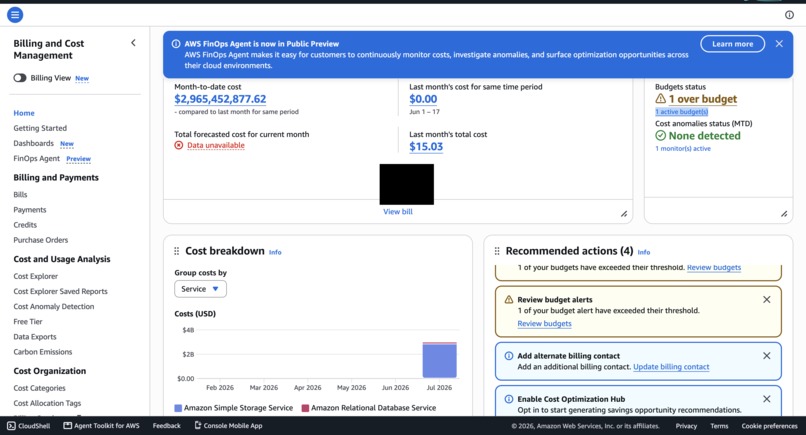The image size is (806, 435).
Task: Open the Privacy footer link
Action: tap(686, 426)
